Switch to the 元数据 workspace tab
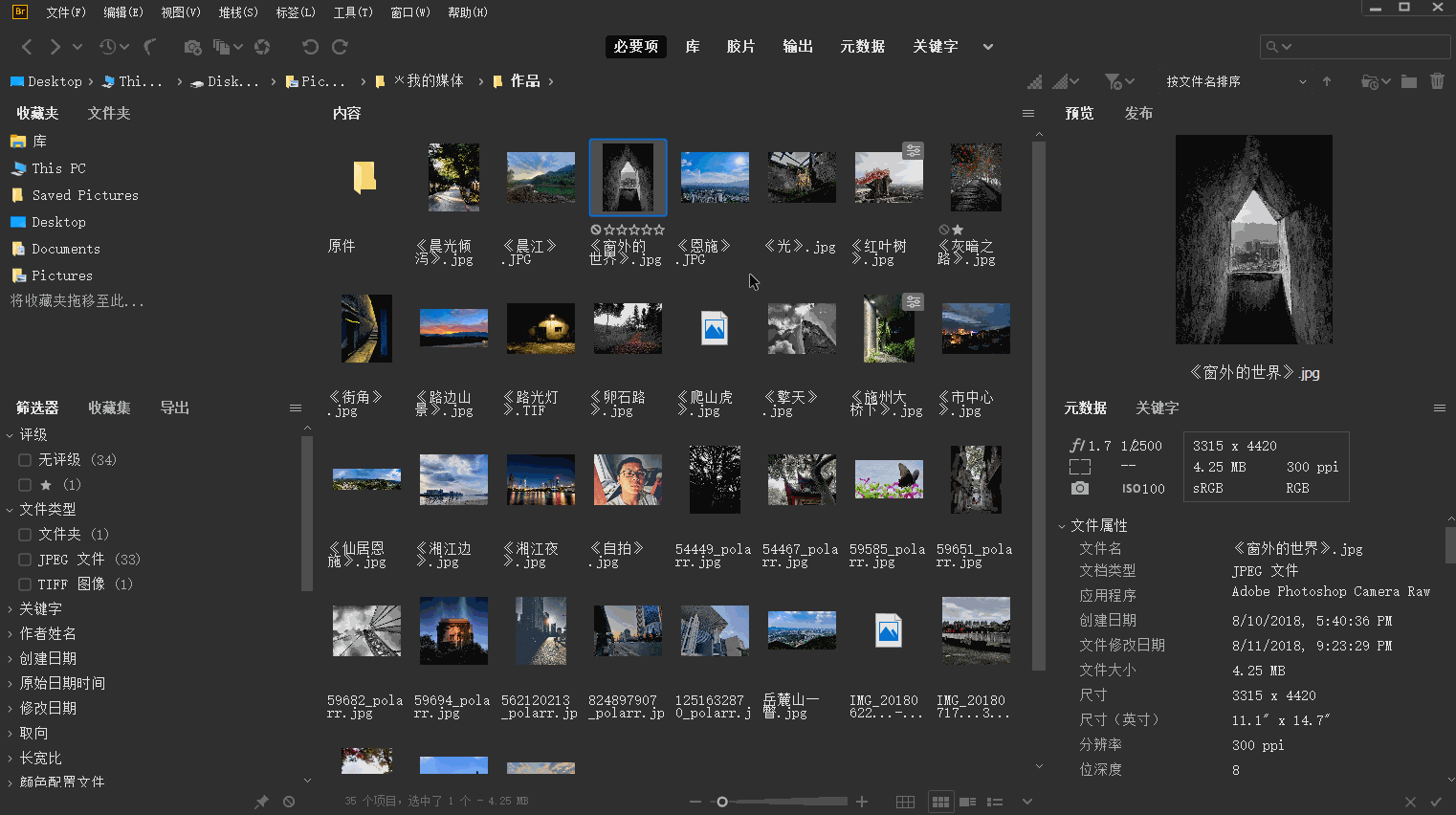 [862, 46]
